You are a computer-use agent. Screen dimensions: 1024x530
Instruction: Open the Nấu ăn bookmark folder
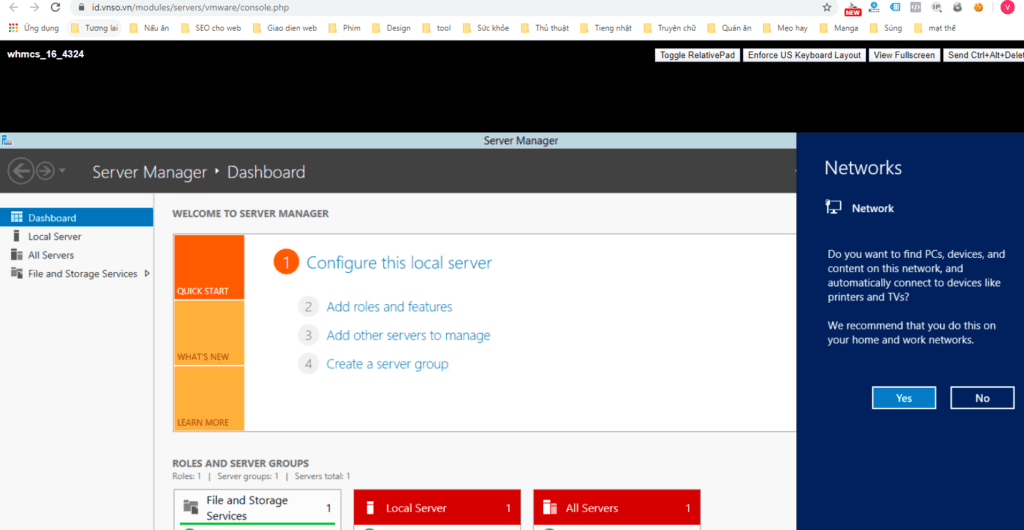[150, 28]
